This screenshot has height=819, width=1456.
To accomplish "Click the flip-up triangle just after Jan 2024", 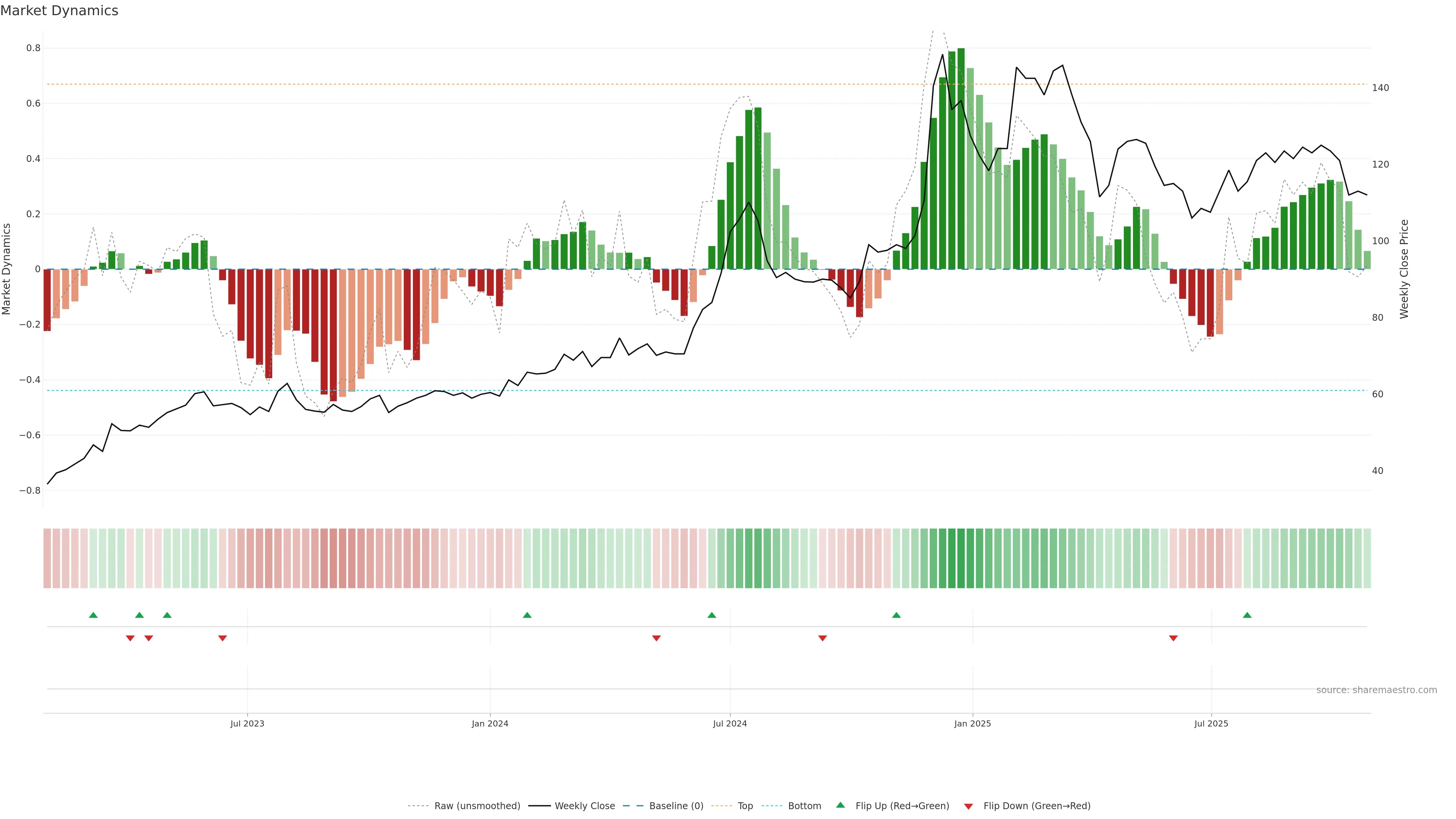I will click(527, 615).
